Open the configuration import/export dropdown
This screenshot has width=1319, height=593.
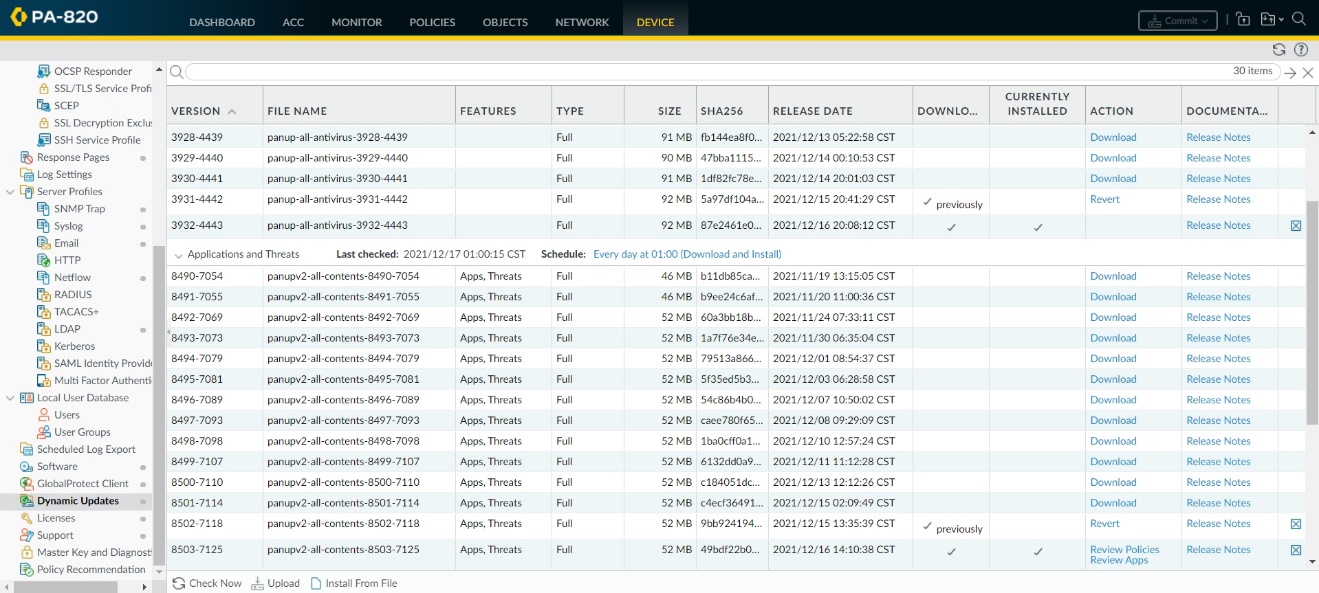click(1272, 19)
